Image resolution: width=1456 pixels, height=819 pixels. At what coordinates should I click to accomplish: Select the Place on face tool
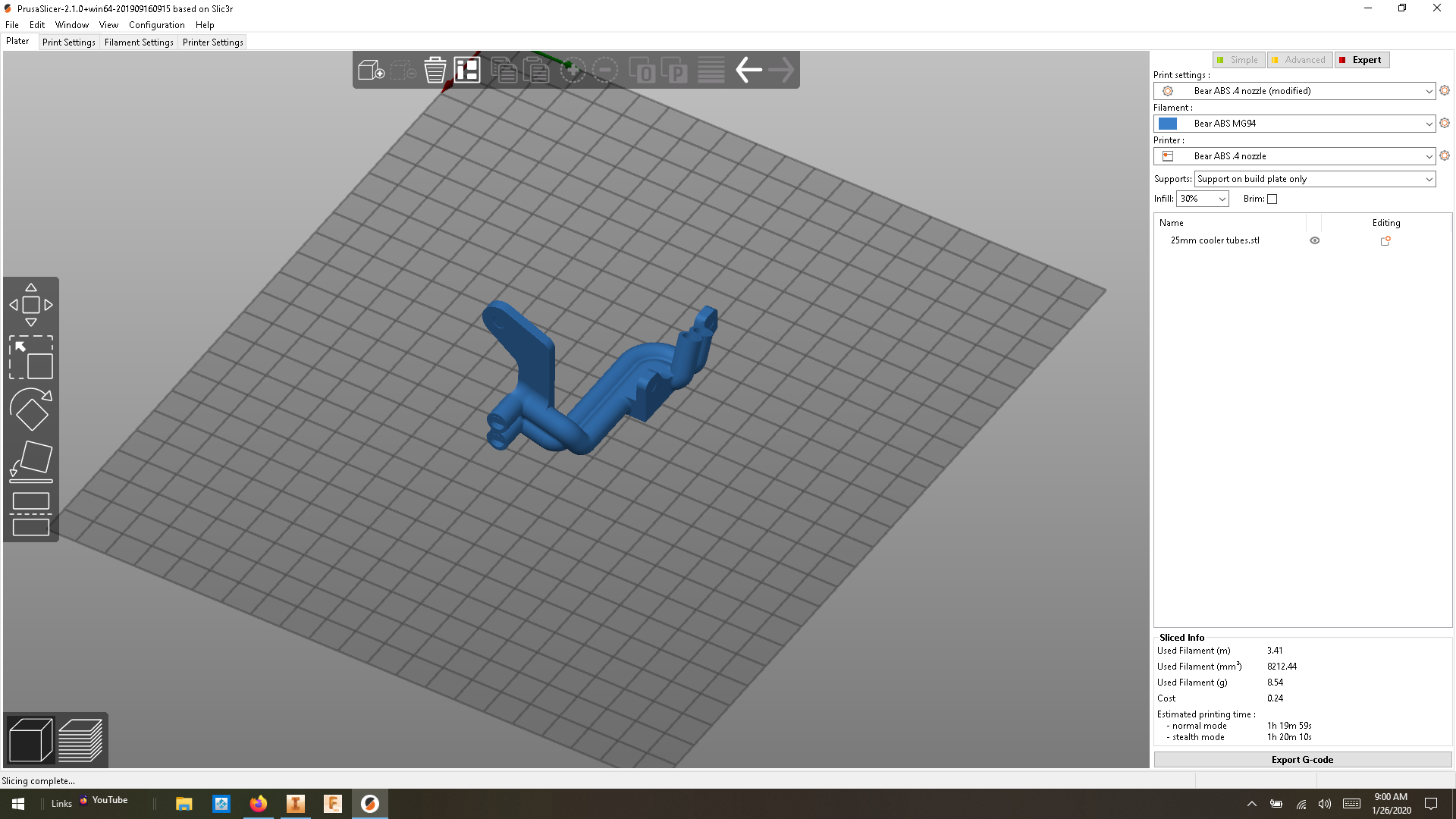(x=31, y=461)
